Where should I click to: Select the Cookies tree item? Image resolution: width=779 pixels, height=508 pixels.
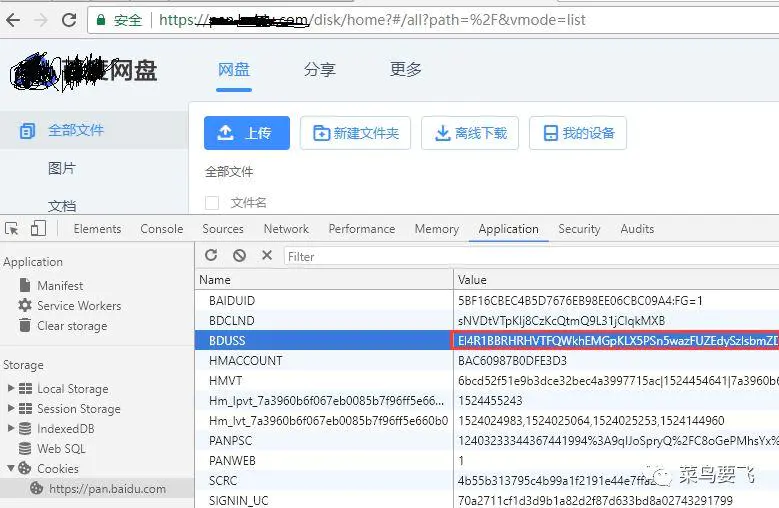click(58, 468)
